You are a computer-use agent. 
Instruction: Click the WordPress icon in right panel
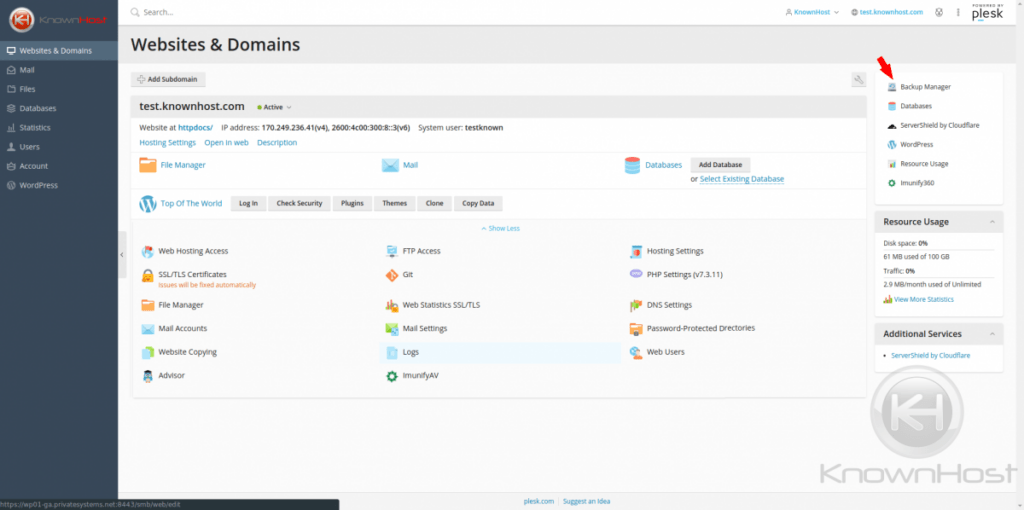891,144
